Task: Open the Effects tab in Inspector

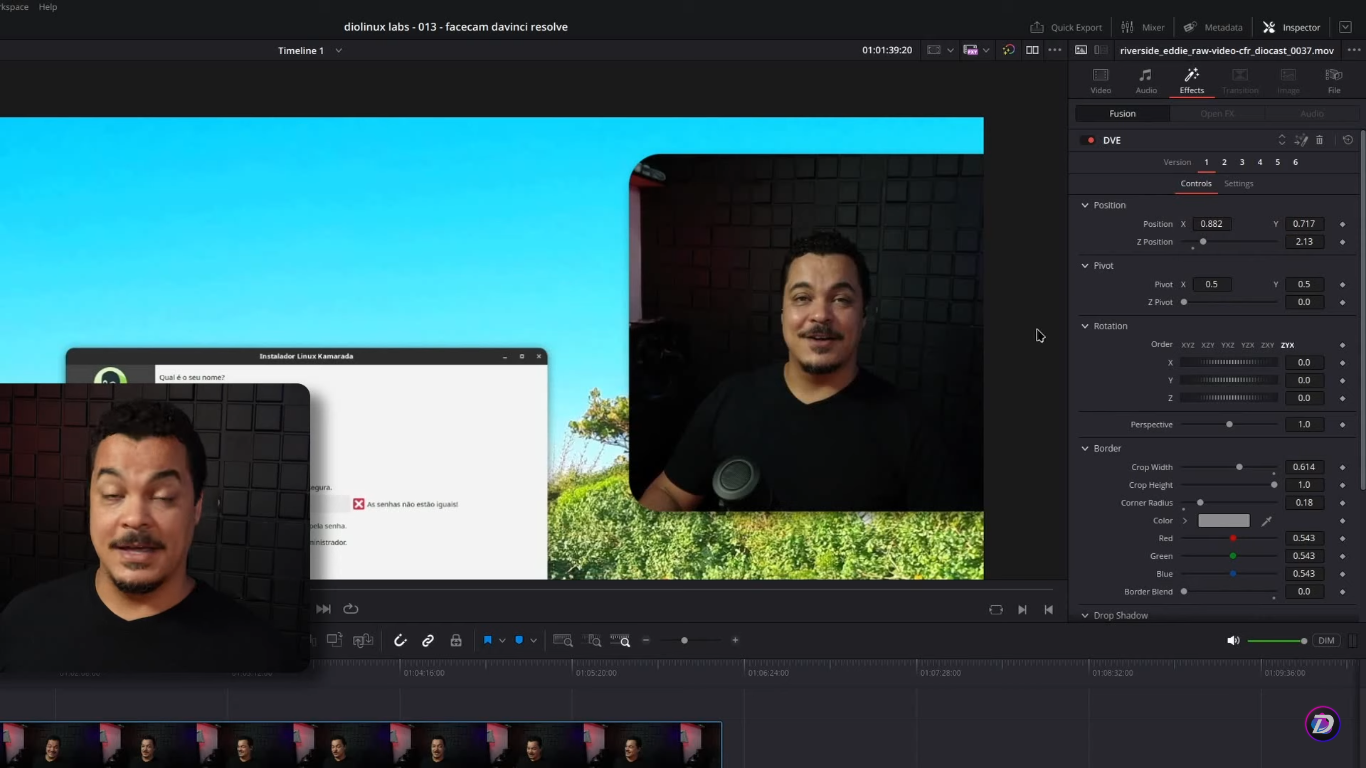Action: click(1191, 81)
